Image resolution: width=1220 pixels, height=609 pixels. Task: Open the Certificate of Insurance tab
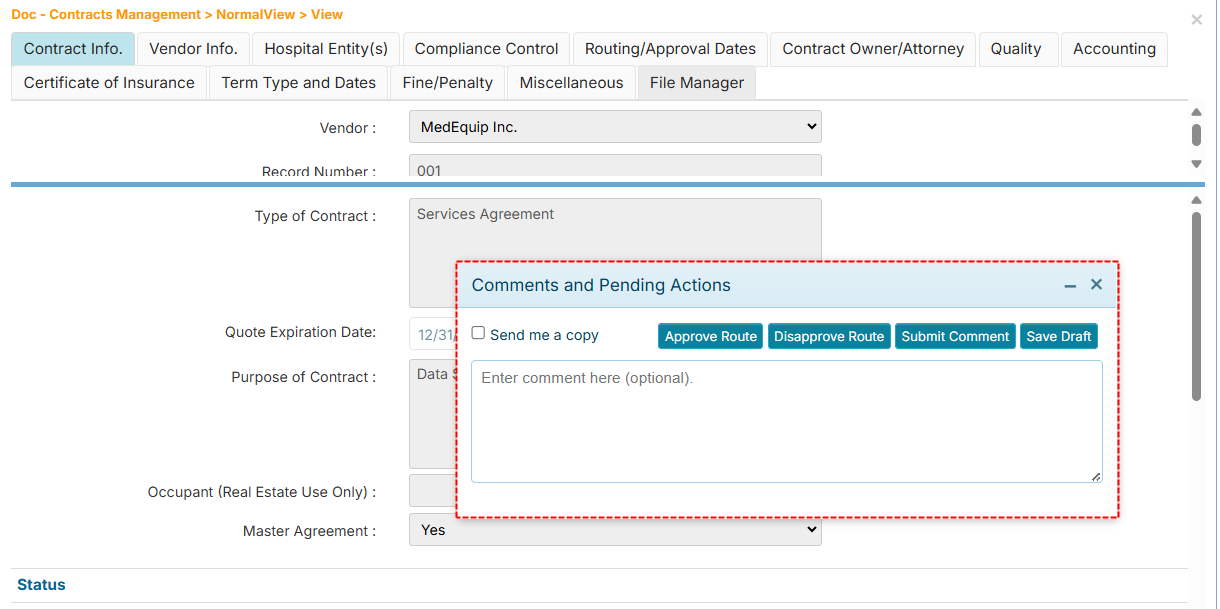tap(108, 83)
